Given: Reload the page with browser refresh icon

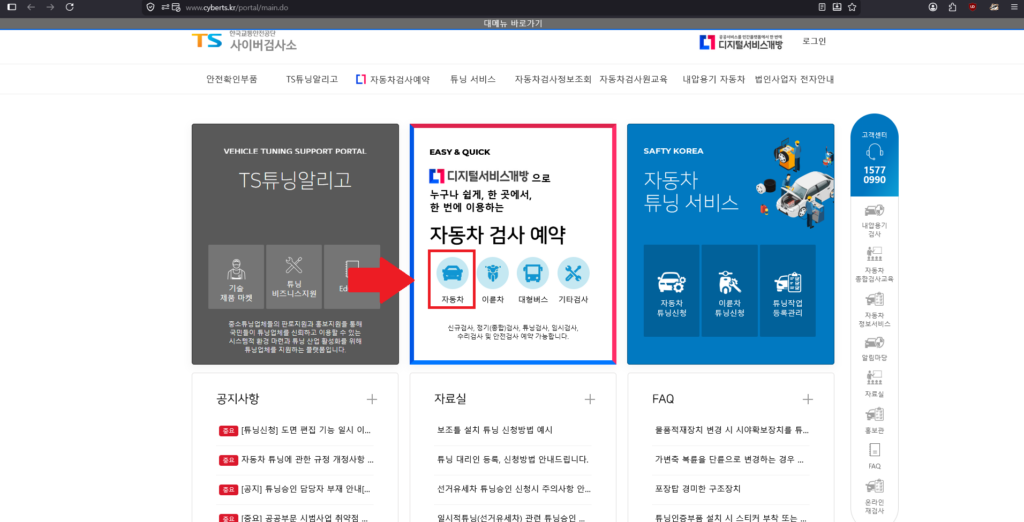Looking at the screenshot, I should 70,7.
